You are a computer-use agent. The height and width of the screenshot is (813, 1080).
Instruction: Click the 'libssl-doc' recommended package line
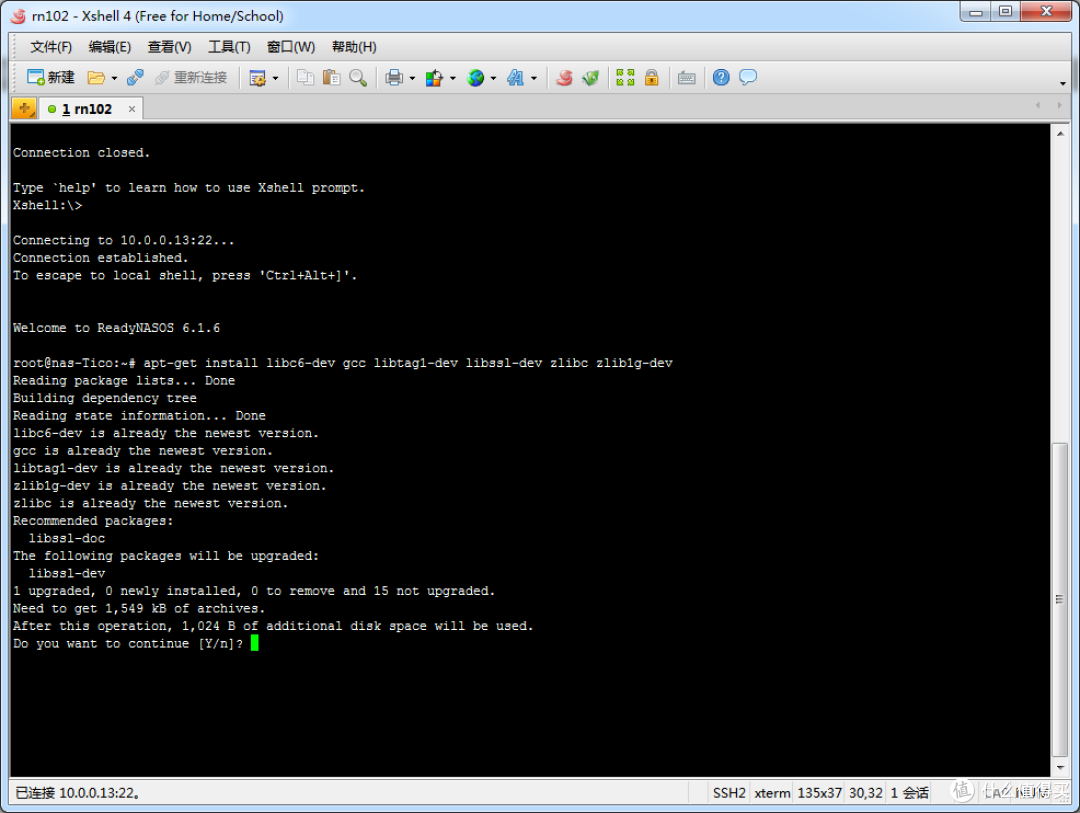point(67,539)
